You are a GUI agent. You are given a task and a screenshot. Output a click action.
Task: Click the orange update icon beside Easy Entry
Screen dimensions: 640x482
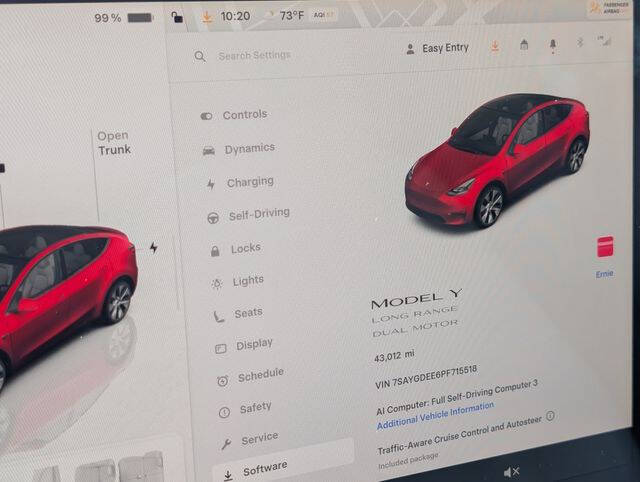[x=495, y=46]
